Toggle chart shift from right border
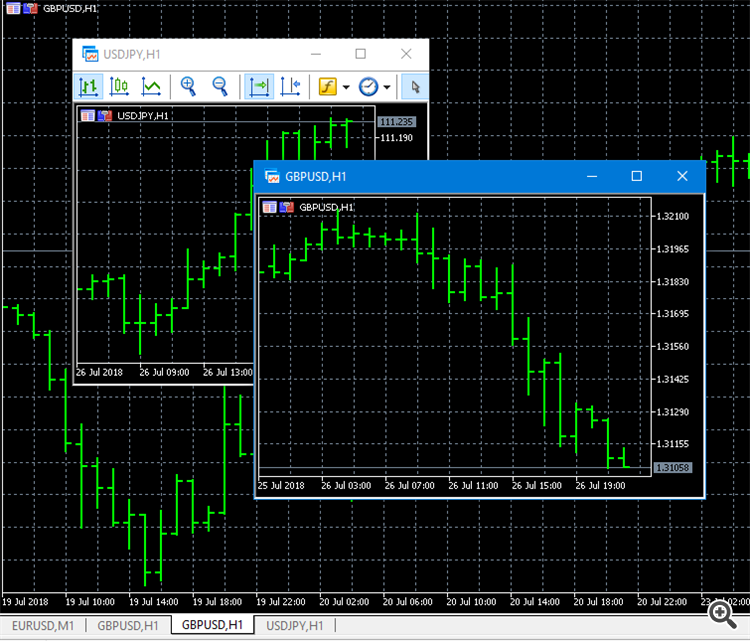Image resolution: width=750 pixels, height=641 pixels. [x=290, y=87]
